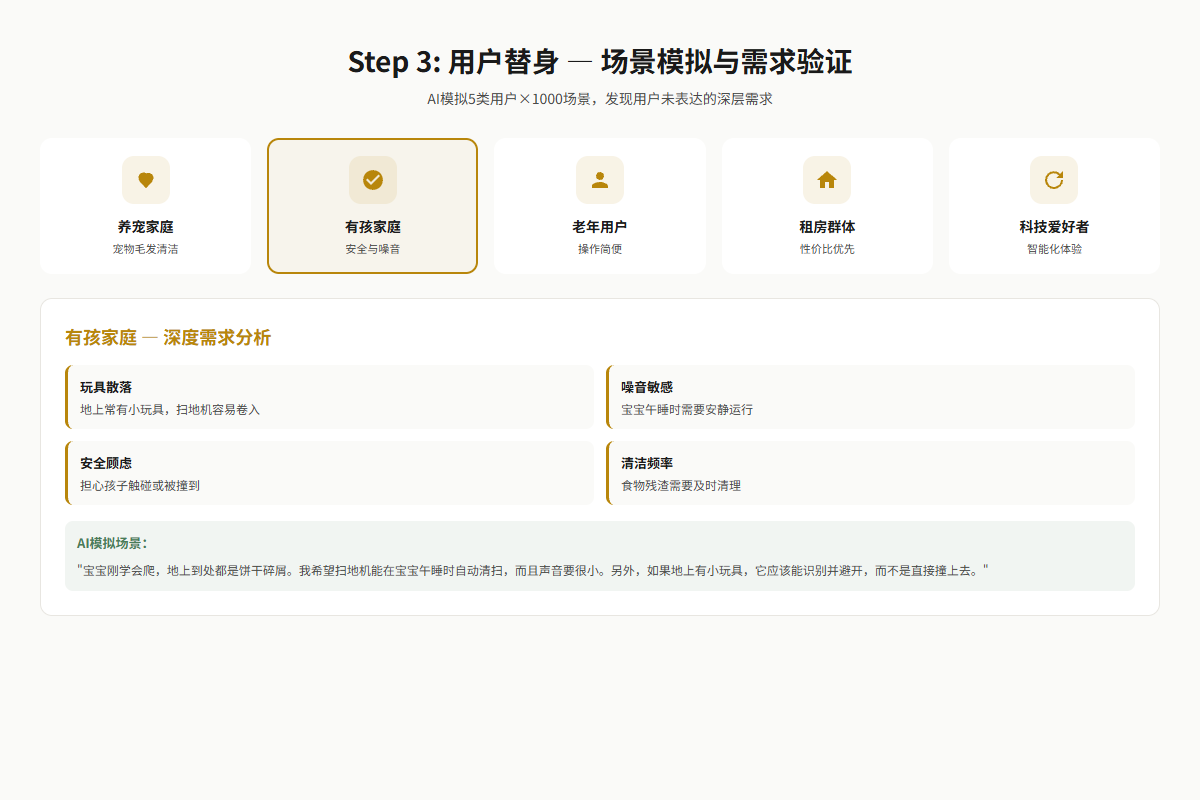Click the person icon for 老年用户
The width and height of the screenshot is (1200, 800).
[x=600, y=180]
